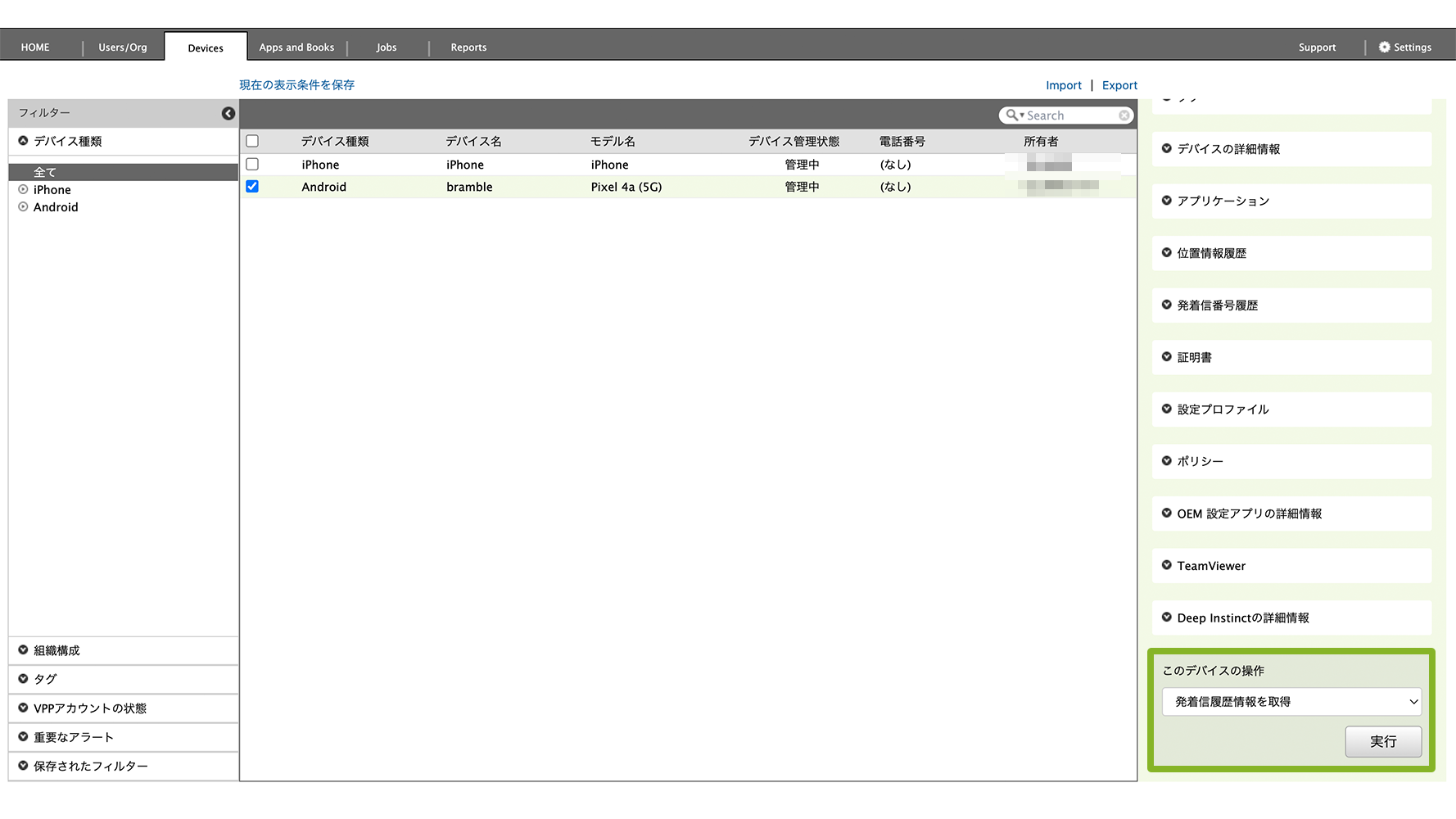Toggle the select-all header checkbox
The height and width of the screenshot is (819, 1456).
pyautogui.click(x=252, y=142)
